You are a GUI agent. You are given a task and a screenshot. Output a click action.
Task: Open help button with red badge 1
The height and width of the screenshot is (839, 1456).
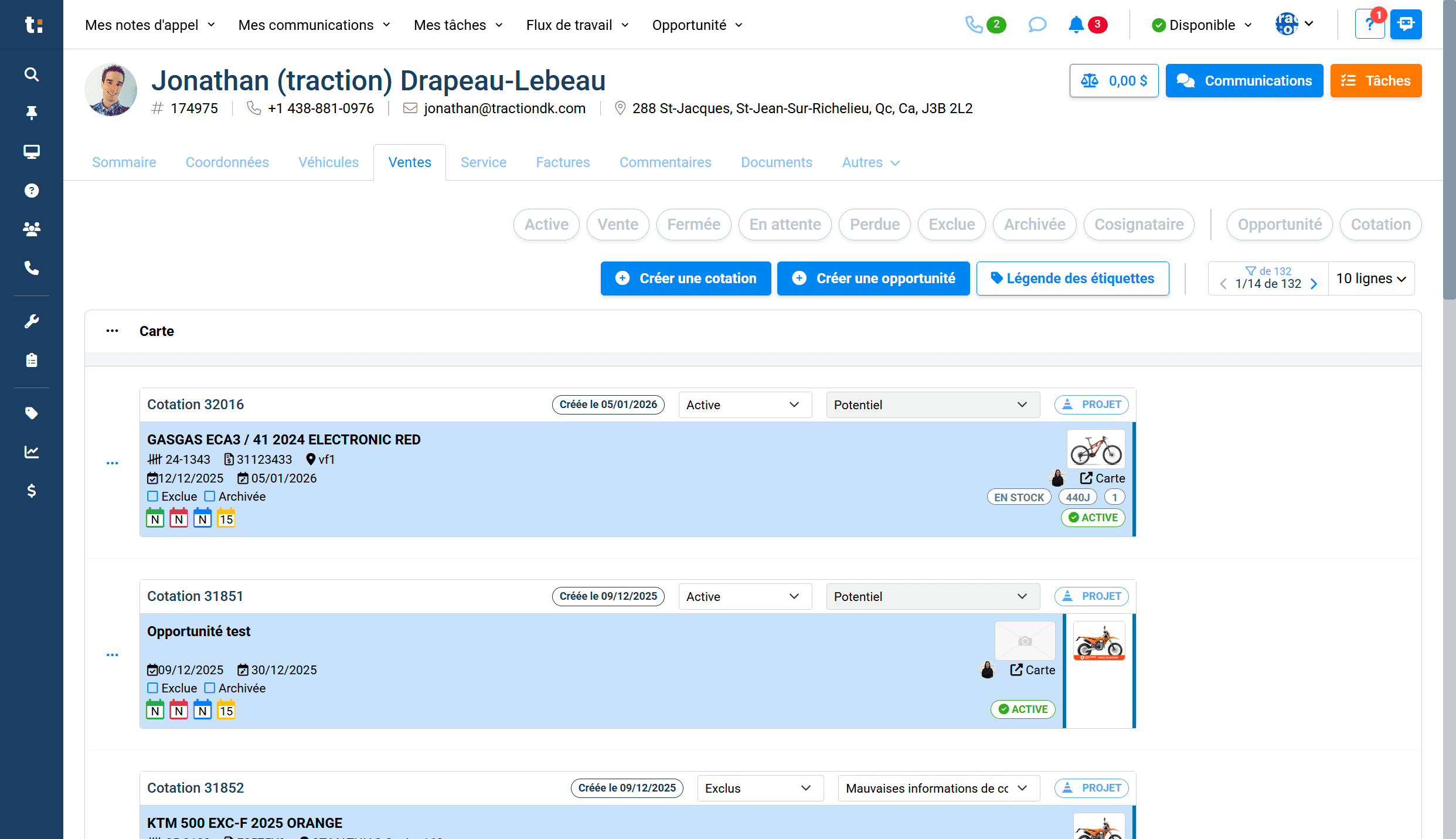[1370, 25]
